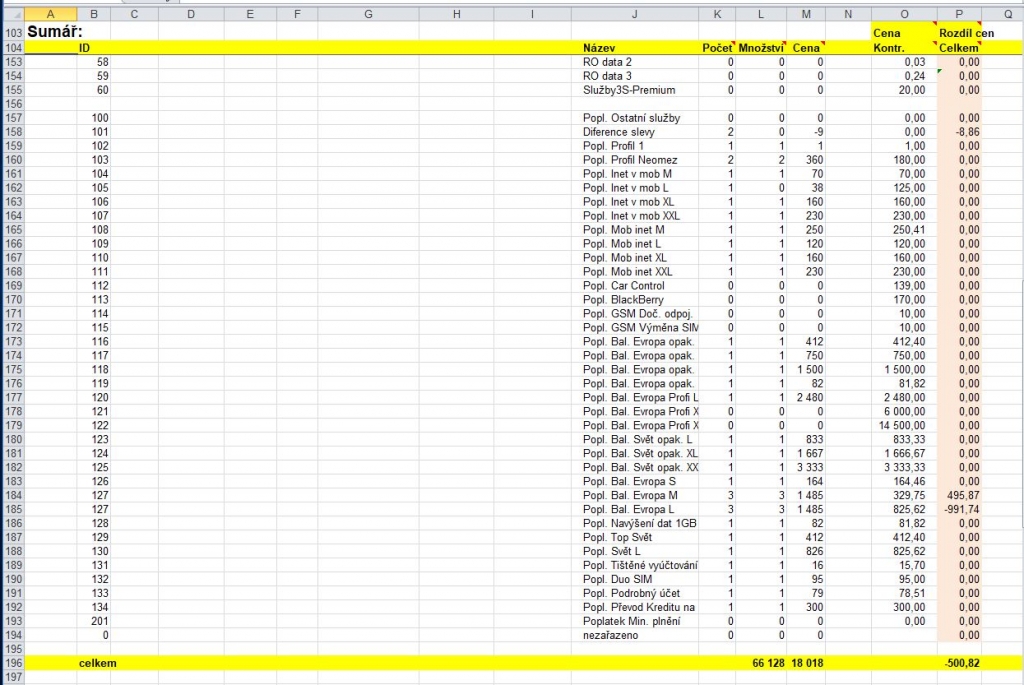Select the 'Rozdíl cen' header cell
This screenshot has height=685, width=1024.
(x=959, y=33)
